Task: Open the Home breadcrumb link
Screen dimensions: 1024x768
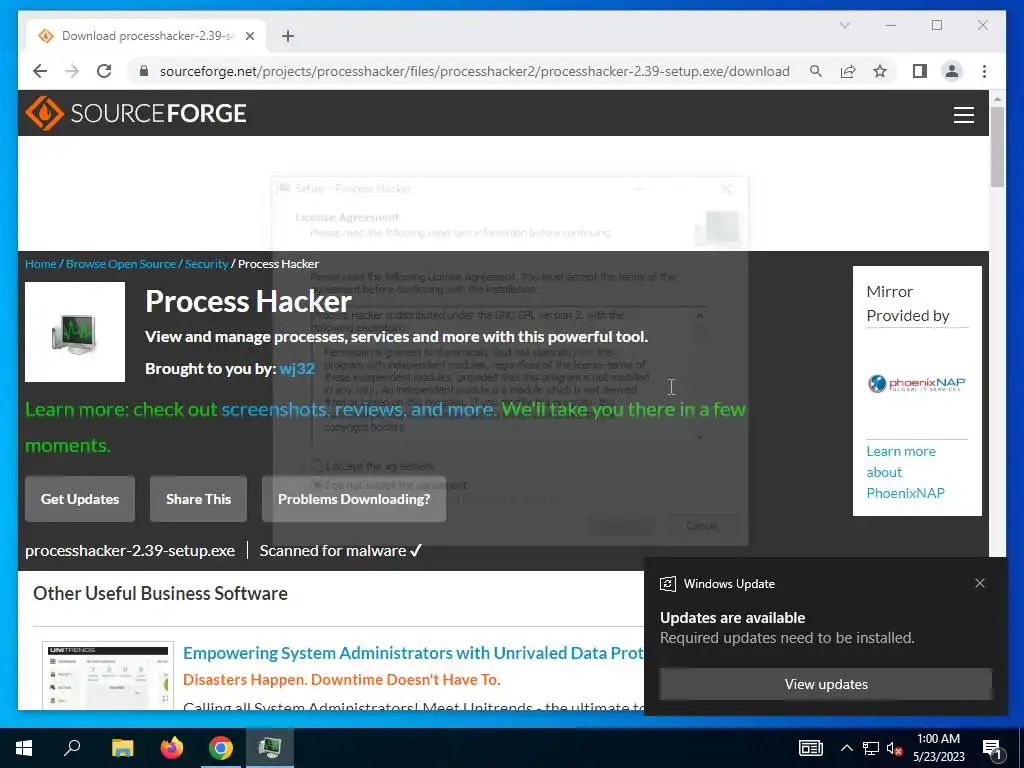Action: (x=40, y=264)
